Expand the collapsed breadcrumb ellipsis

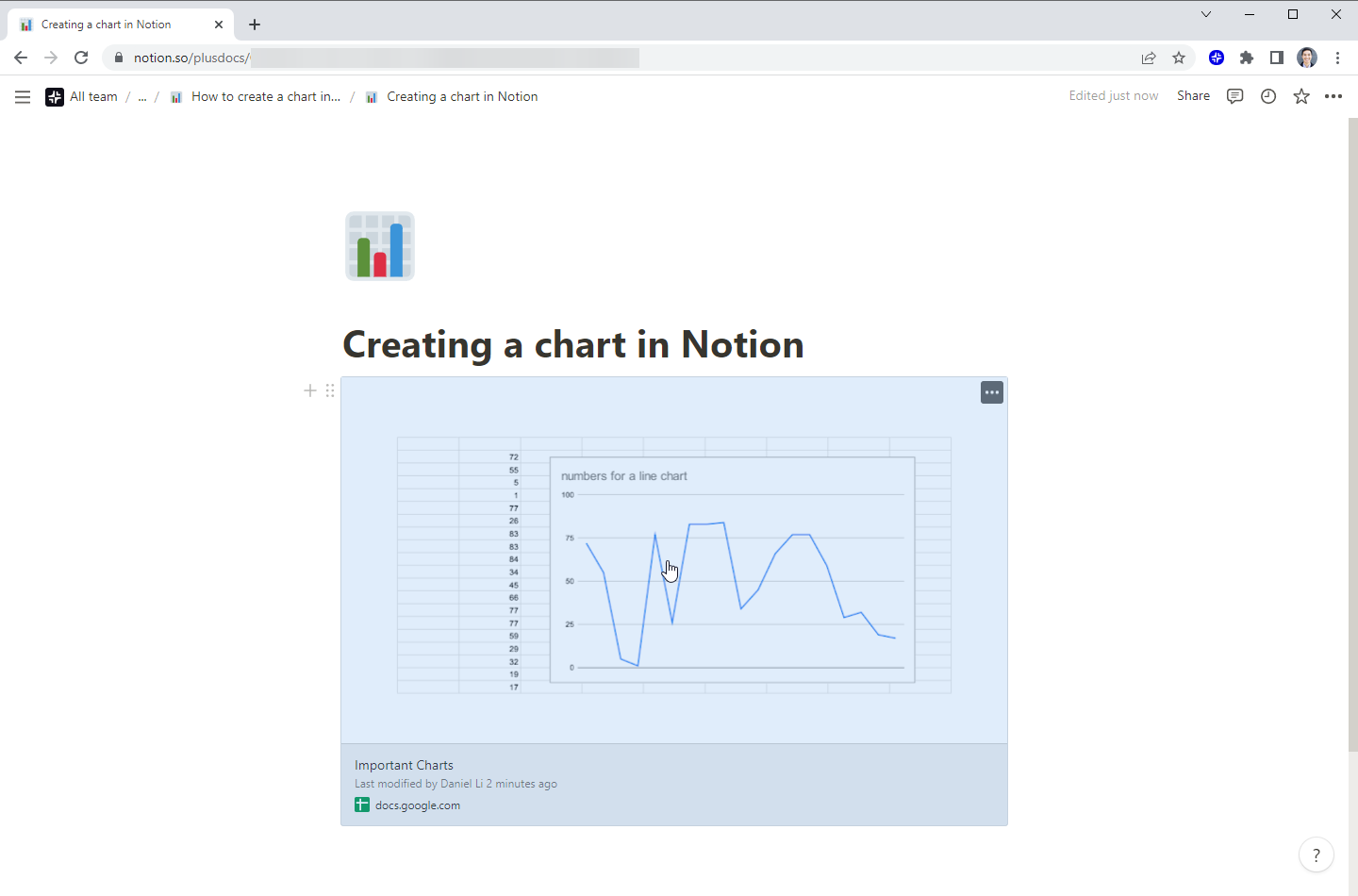(142, 97)
